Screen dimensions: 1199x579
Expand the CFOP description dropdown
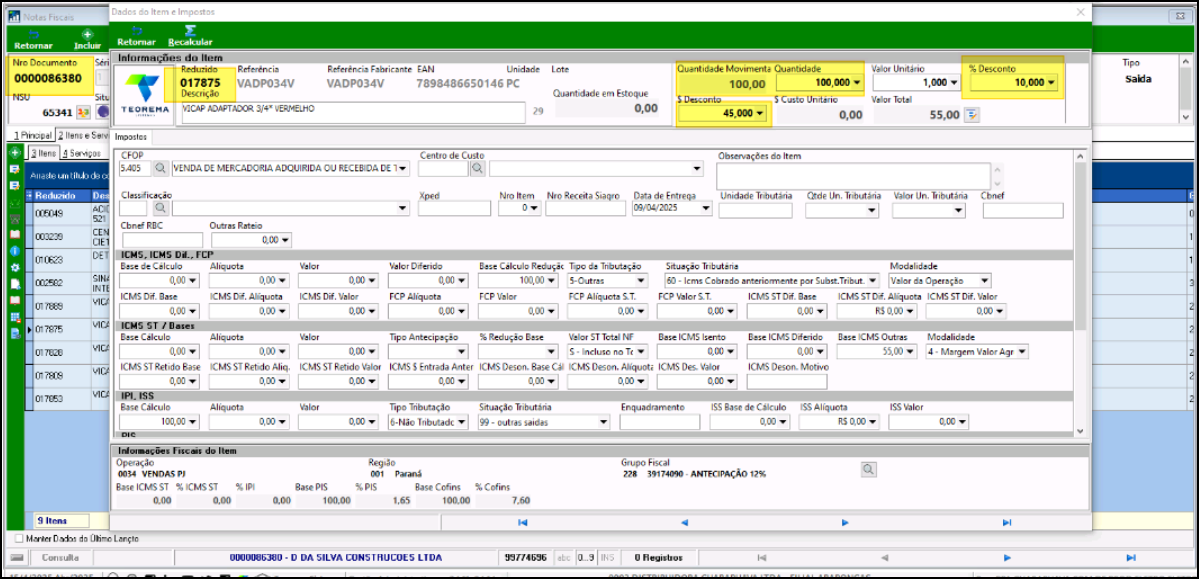coord(403,168)
